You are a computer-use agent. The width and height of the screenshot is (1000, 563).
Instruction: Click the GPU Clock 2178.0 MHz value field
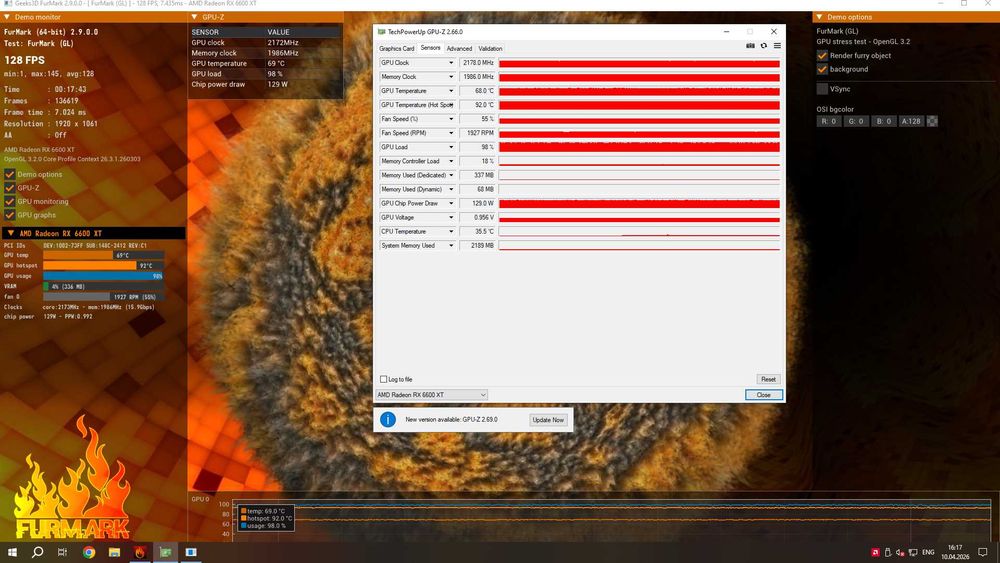pyautogui.click(x=478, y=62)
